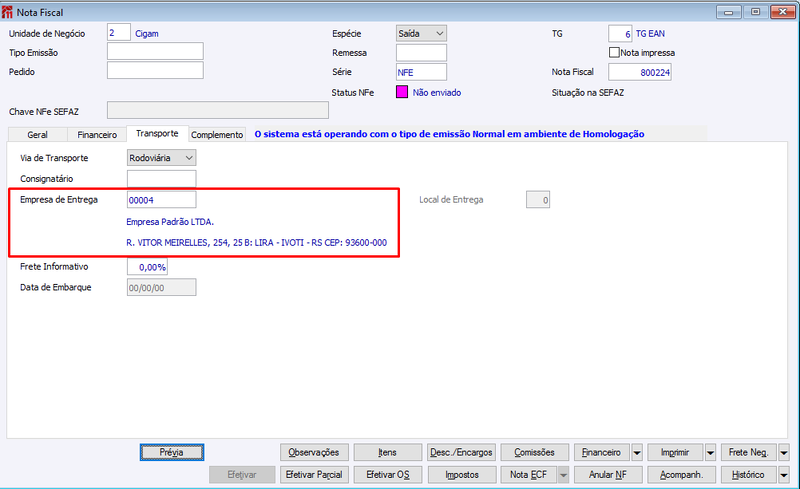Click the Itens button

point(388,452)
